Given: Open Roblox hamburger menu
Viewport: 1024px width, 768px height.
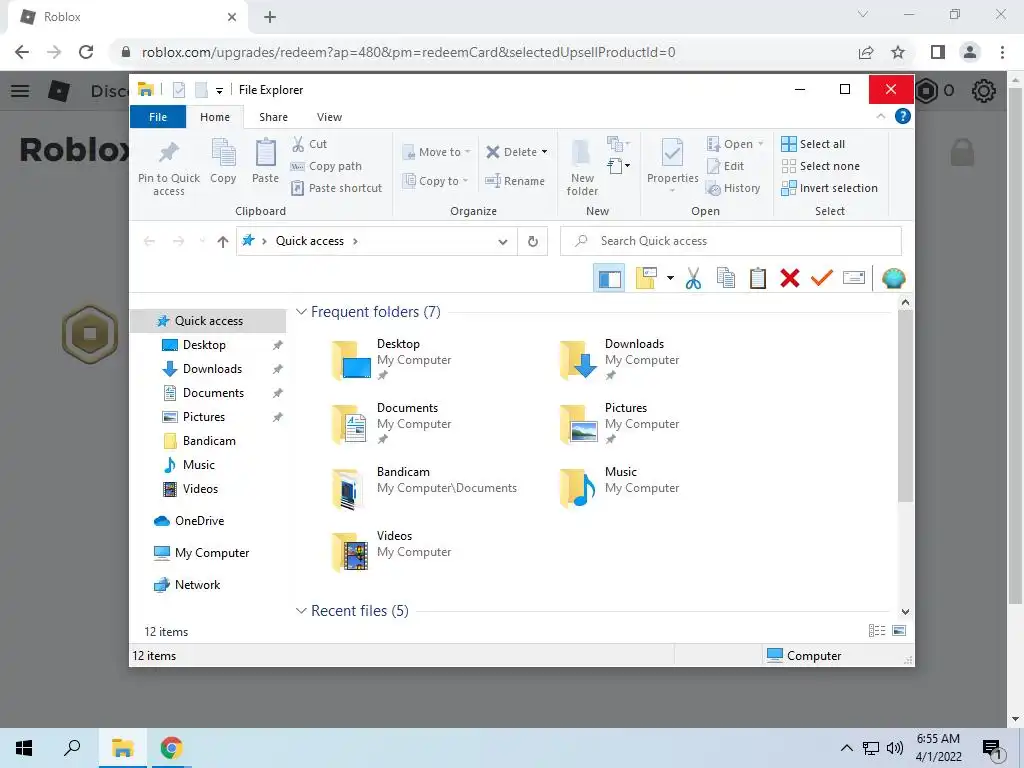Looking at the screenshot, I should (20, 91).
